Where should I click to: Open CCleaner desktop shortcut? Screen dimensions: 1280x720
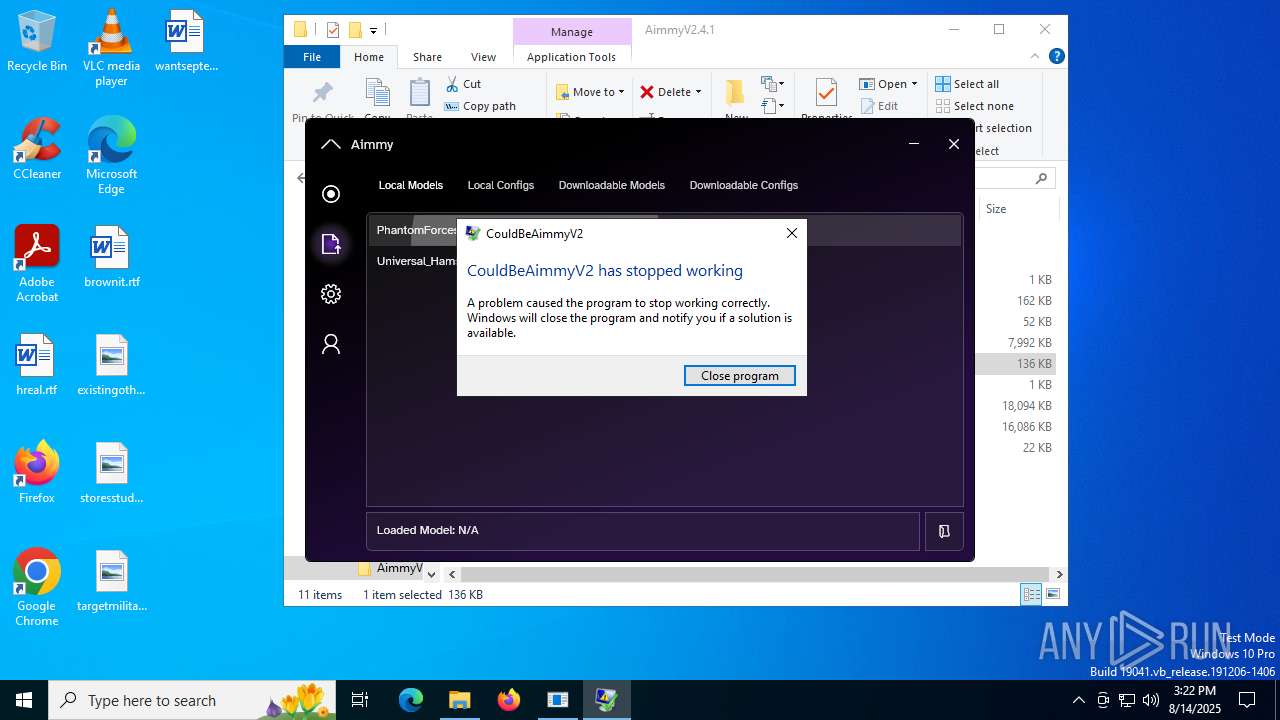[37, 149]
